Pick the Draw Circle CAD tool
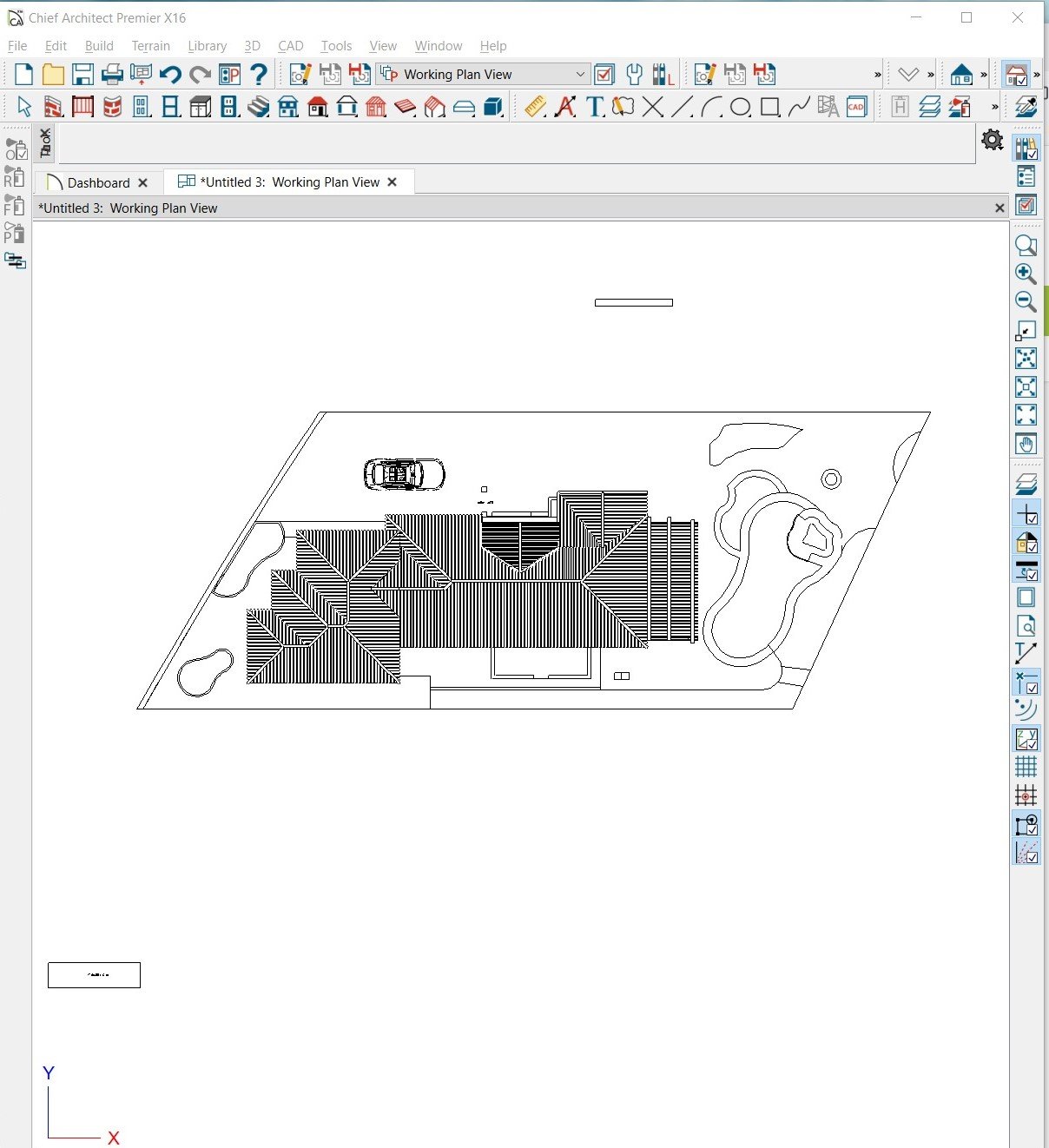Image resolution: width=1049 pixels, height=1148 pixels. click(x=740, y=107)
